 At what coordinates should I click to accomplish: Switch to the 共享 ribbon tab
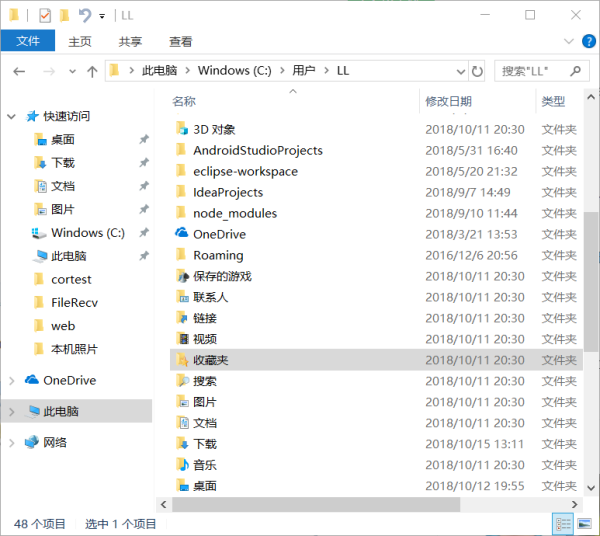[130, 41]
